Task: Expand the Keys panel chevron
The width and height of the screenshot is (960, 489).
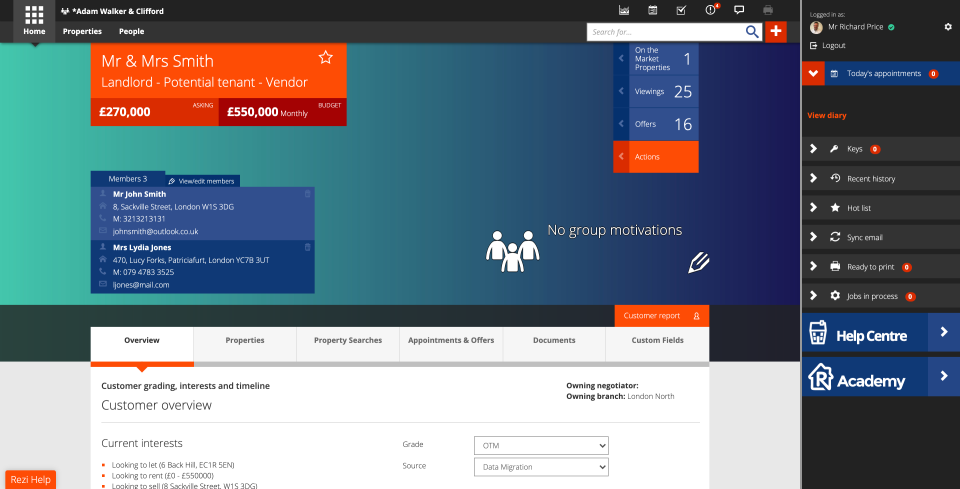Action: pyautogui.click(x=814, y=149)
